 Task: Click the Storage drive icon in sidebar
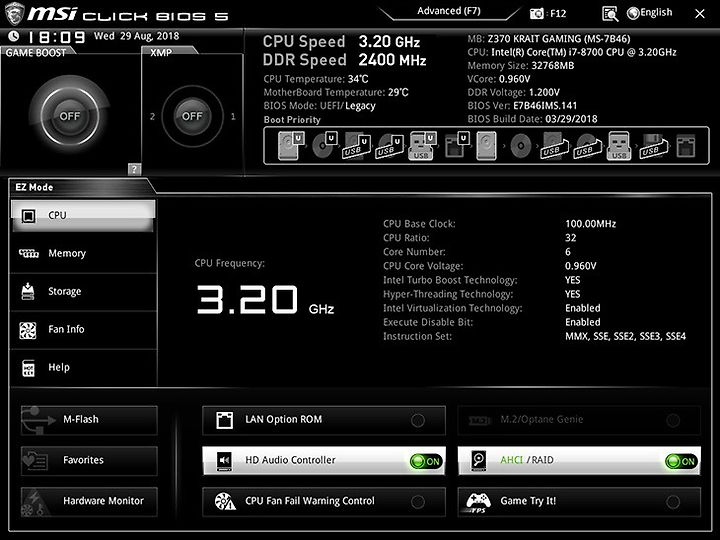(28, 291)
